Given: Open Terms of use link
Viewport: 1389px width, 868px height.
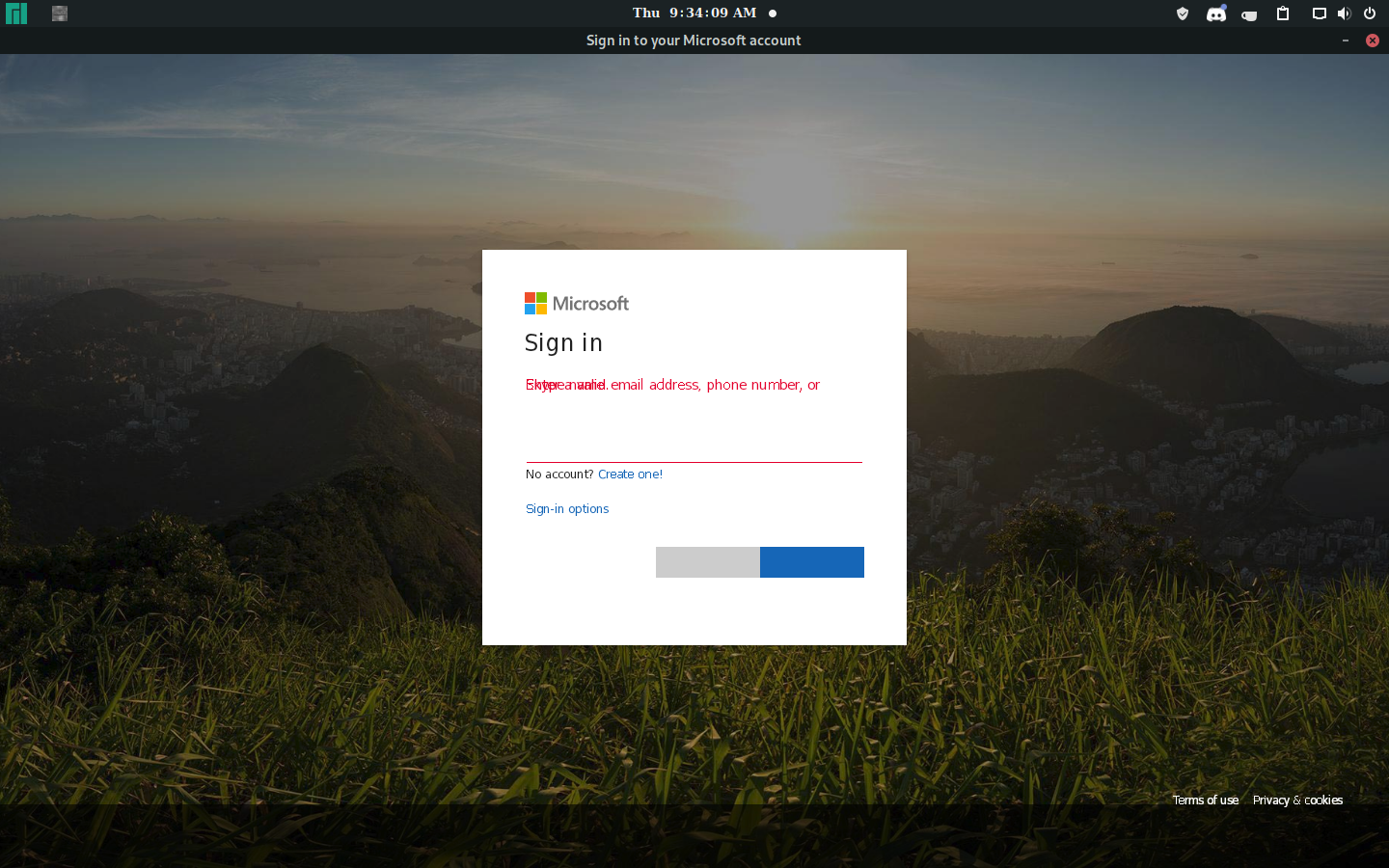Looking at the screenshot, I should [x=1206, y=800].
